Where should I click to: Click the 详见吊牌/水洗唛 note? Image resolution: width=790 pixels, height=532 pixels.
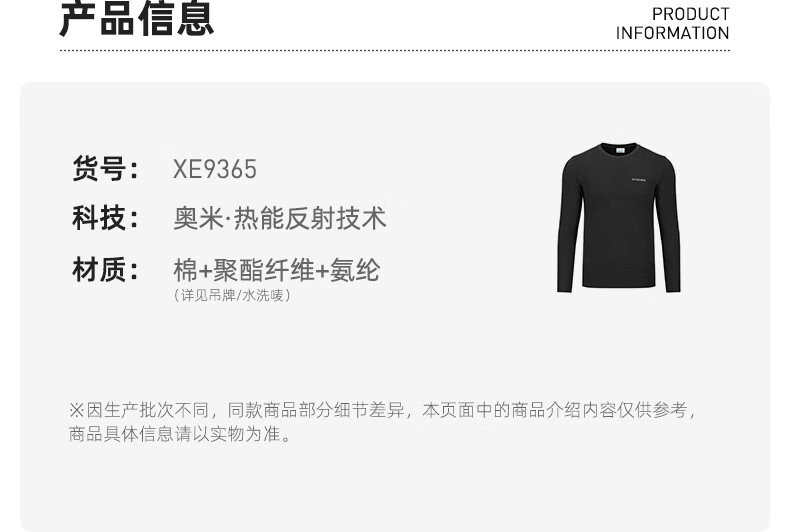[x=232, y=295]
